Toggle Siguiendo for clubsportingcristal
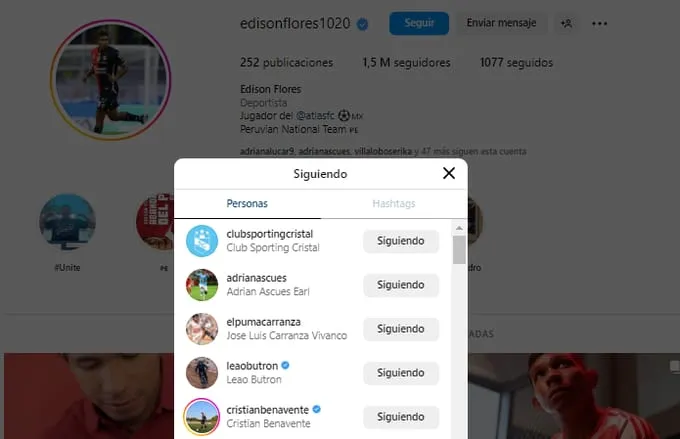680x439 pixels. click(401, 241)
